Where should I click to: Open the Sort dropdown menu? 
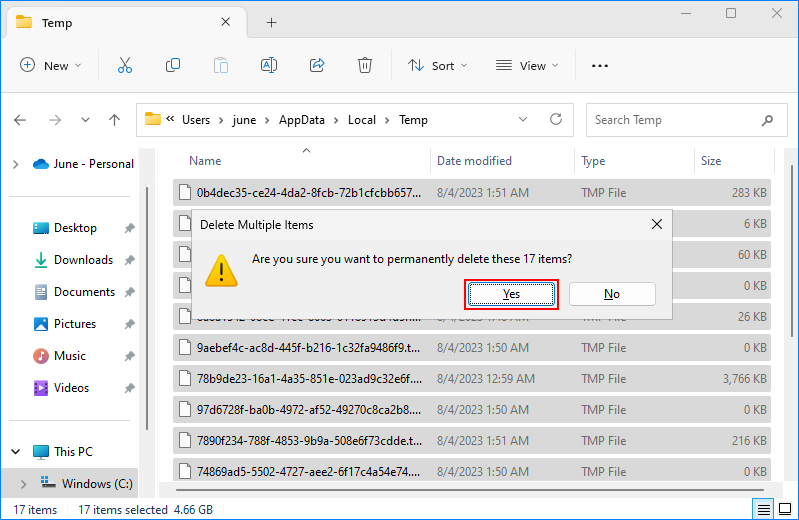438,66
